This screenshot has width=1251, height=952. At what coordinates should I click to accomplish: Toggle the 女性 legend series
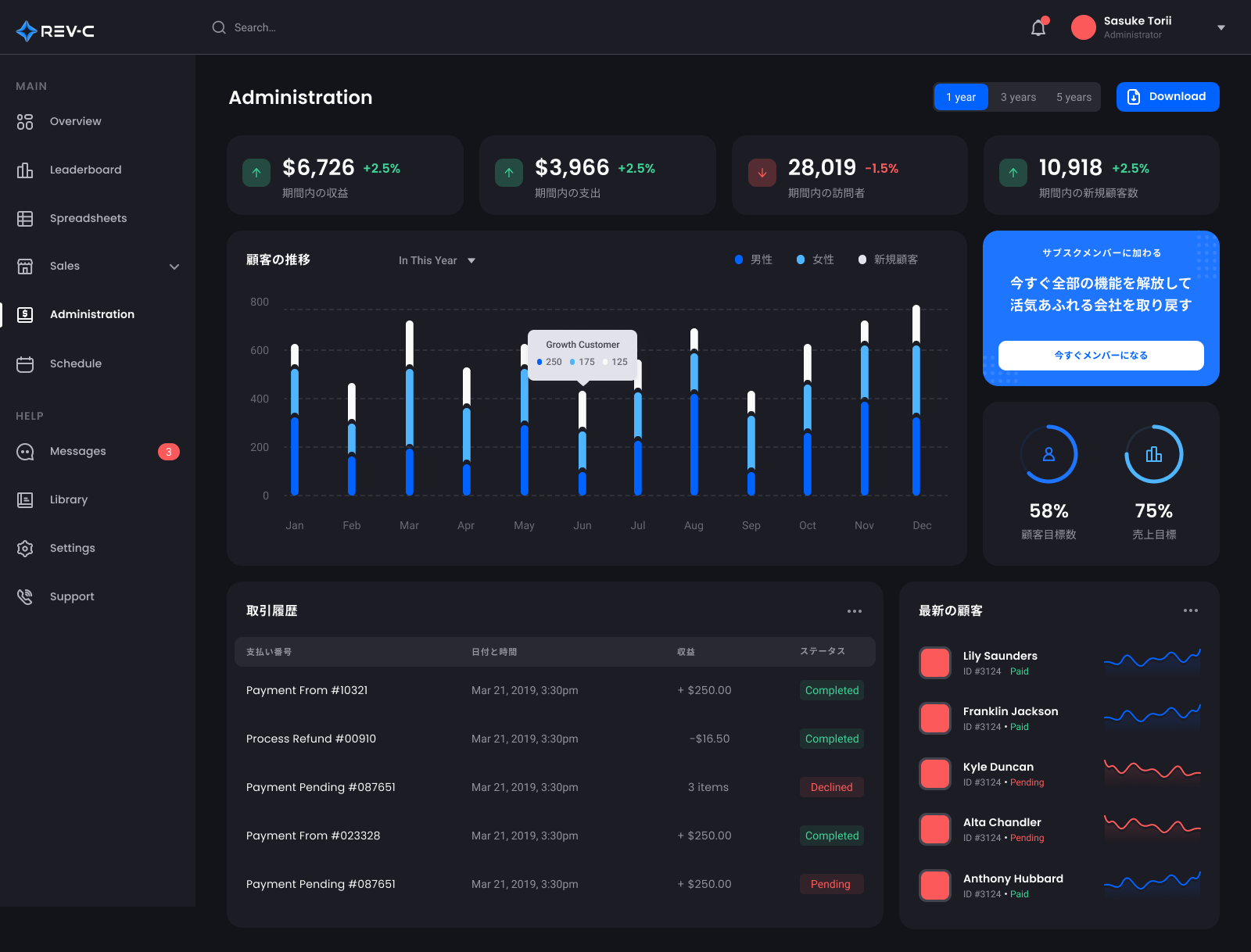tap(815, 259)
